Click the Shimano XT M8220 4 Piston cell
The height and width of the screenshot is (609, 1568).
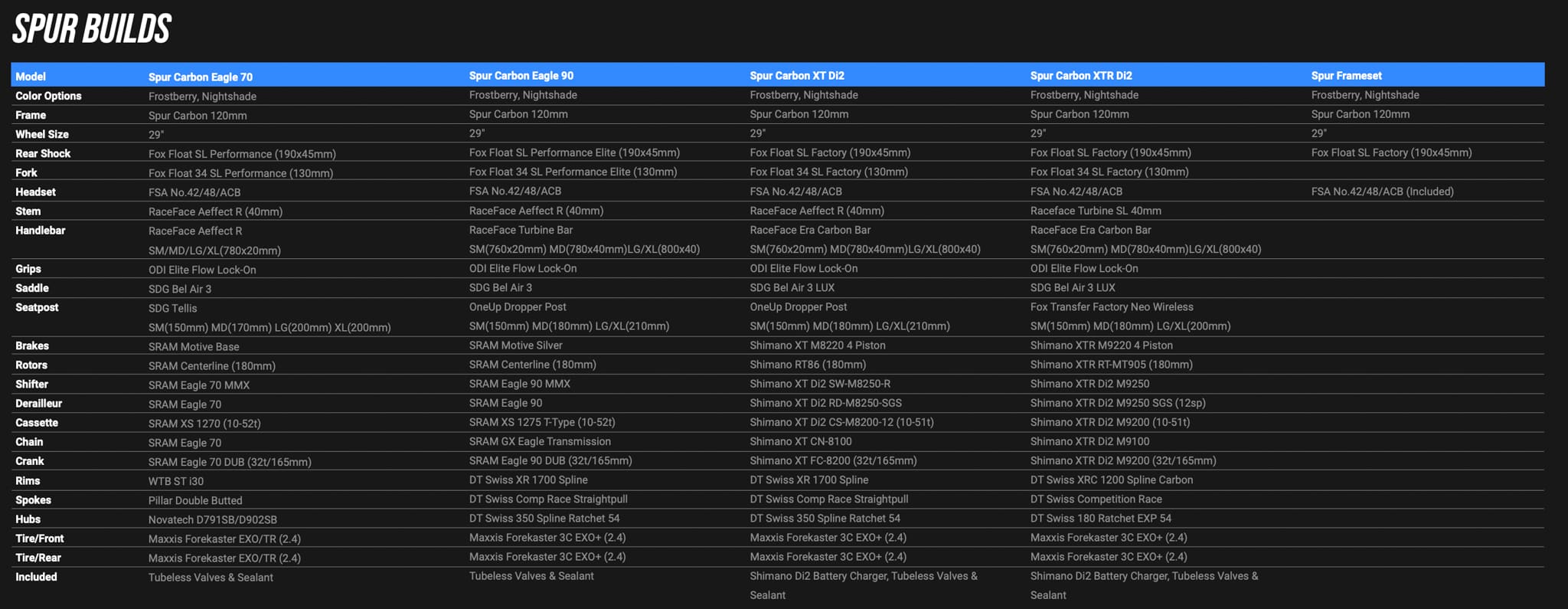click(x=817, y=345)
